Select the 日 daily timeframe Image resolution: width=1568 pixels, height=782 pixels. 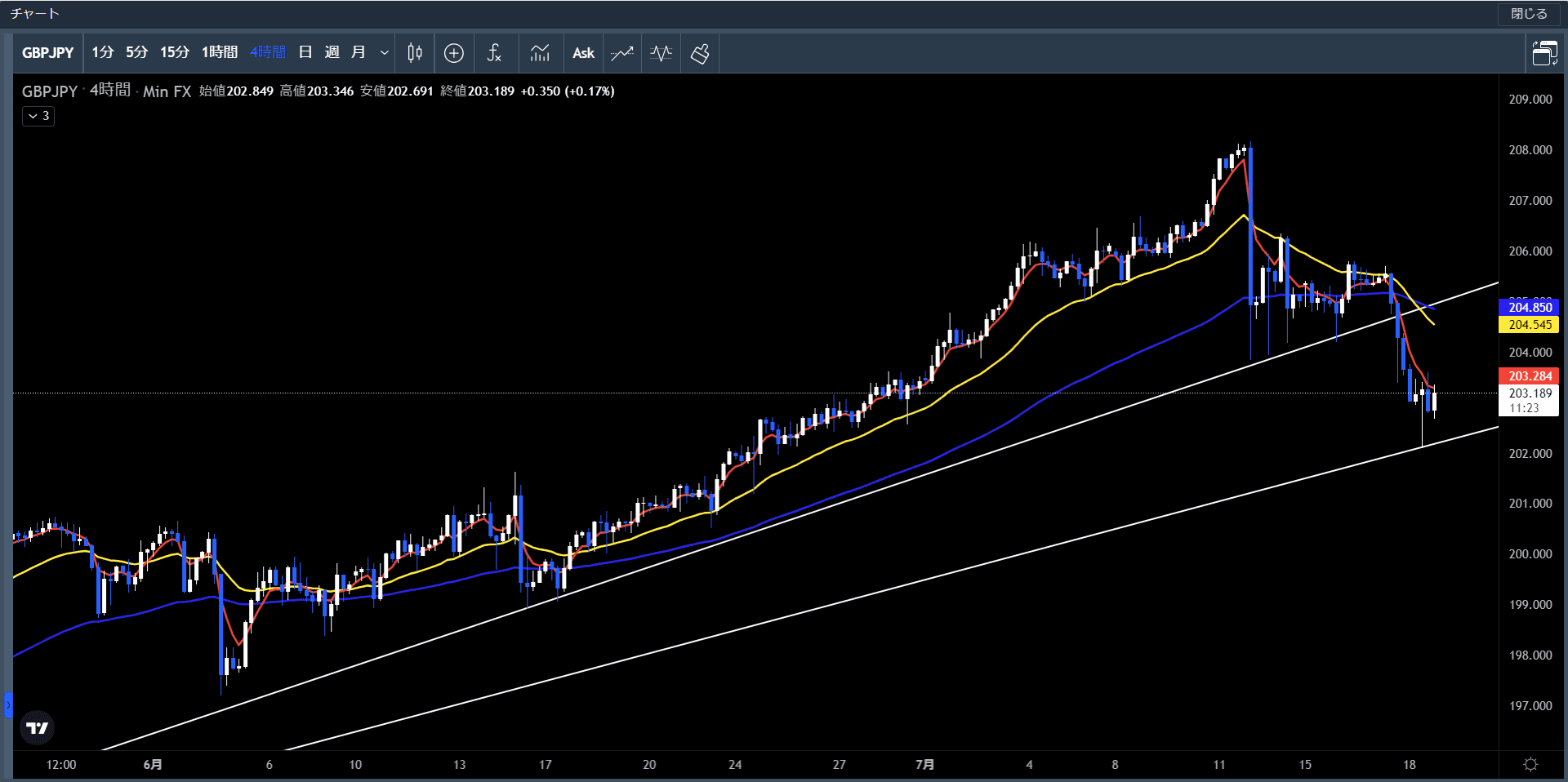click(305, 52)
